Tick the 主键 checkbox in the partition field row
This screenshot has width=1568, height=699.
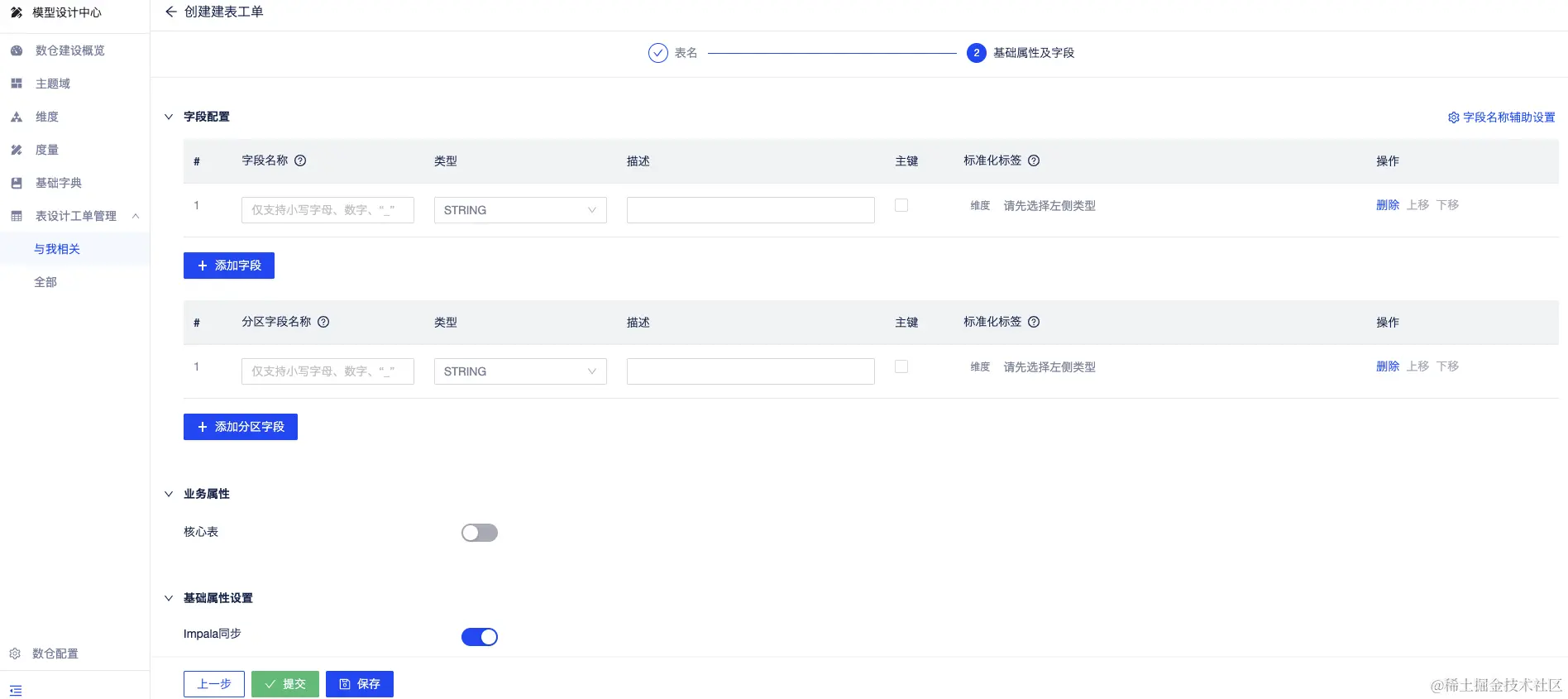901,366
